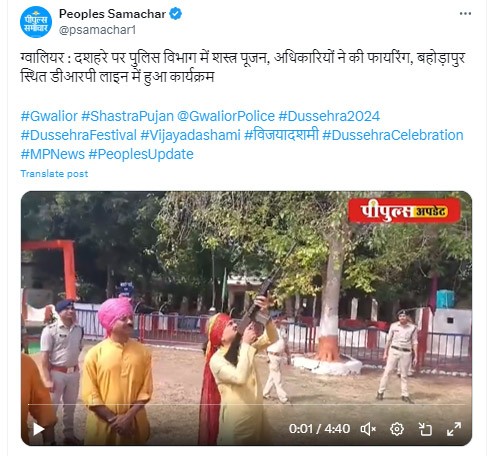
Task: Open the @psamachar1 handle
Action: [97, 30]
